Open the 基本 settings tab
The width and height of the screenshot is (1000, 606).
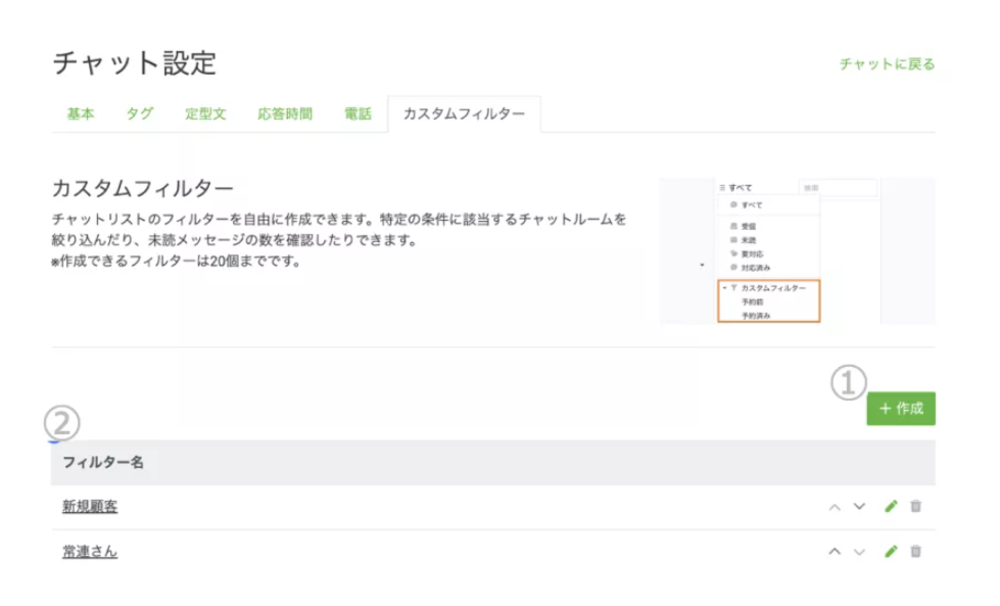[80, 114]
